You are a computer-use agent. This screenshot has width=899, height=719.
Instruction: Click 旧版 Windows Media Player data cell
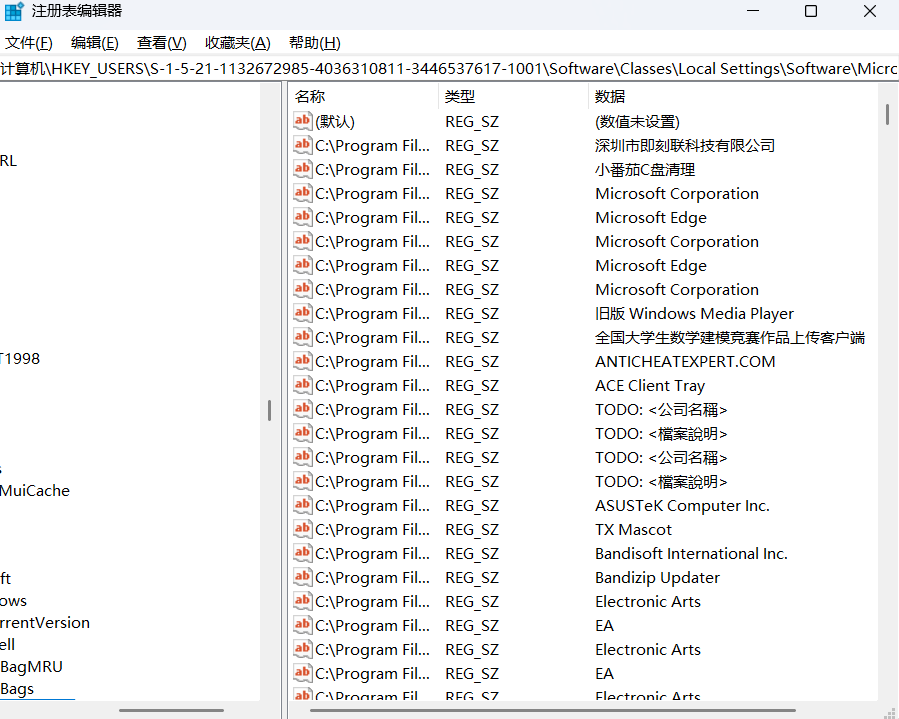point(694,314)
